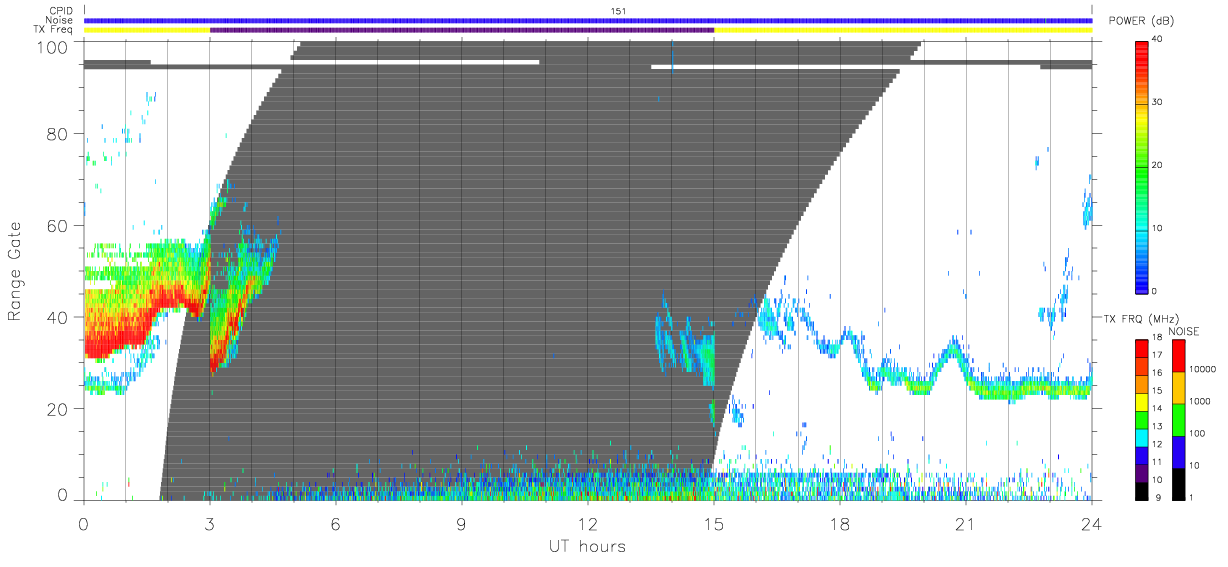Click the 15 tick on UT hours axis
Viewport: 1228px width, 567px height.
[x=714, y=522]
